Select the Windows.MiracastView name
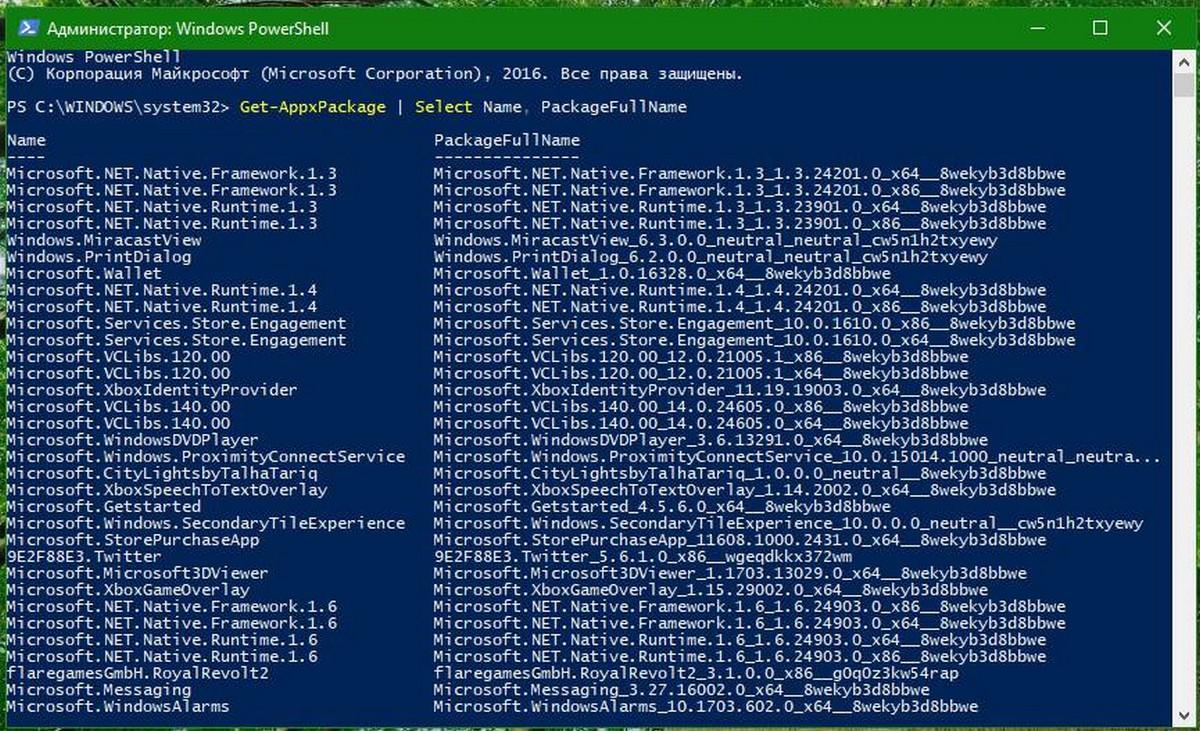The width and height of the screenshot is (1200, 731). [x=104, y=240]
